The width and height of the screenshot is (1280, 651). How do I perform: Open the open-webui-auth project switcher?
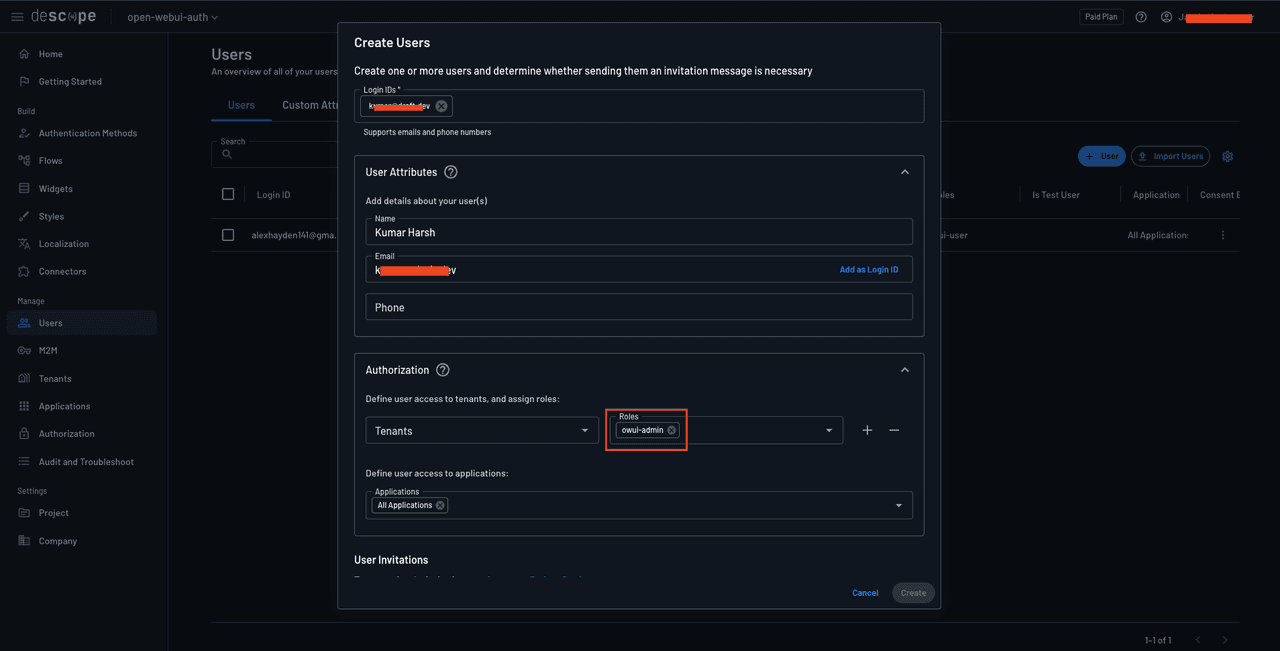coord(170,16)
